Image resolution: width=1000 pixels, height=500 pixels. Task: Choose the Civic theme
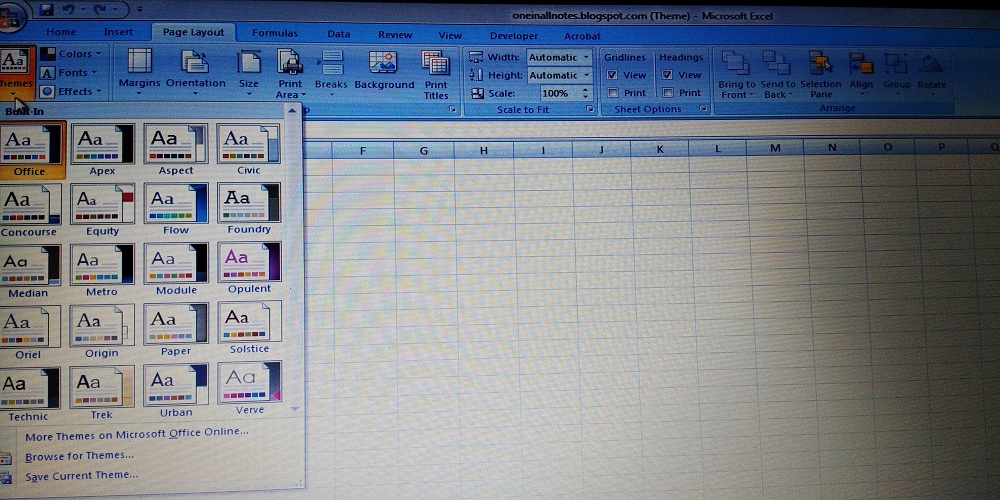click(249, 151)
